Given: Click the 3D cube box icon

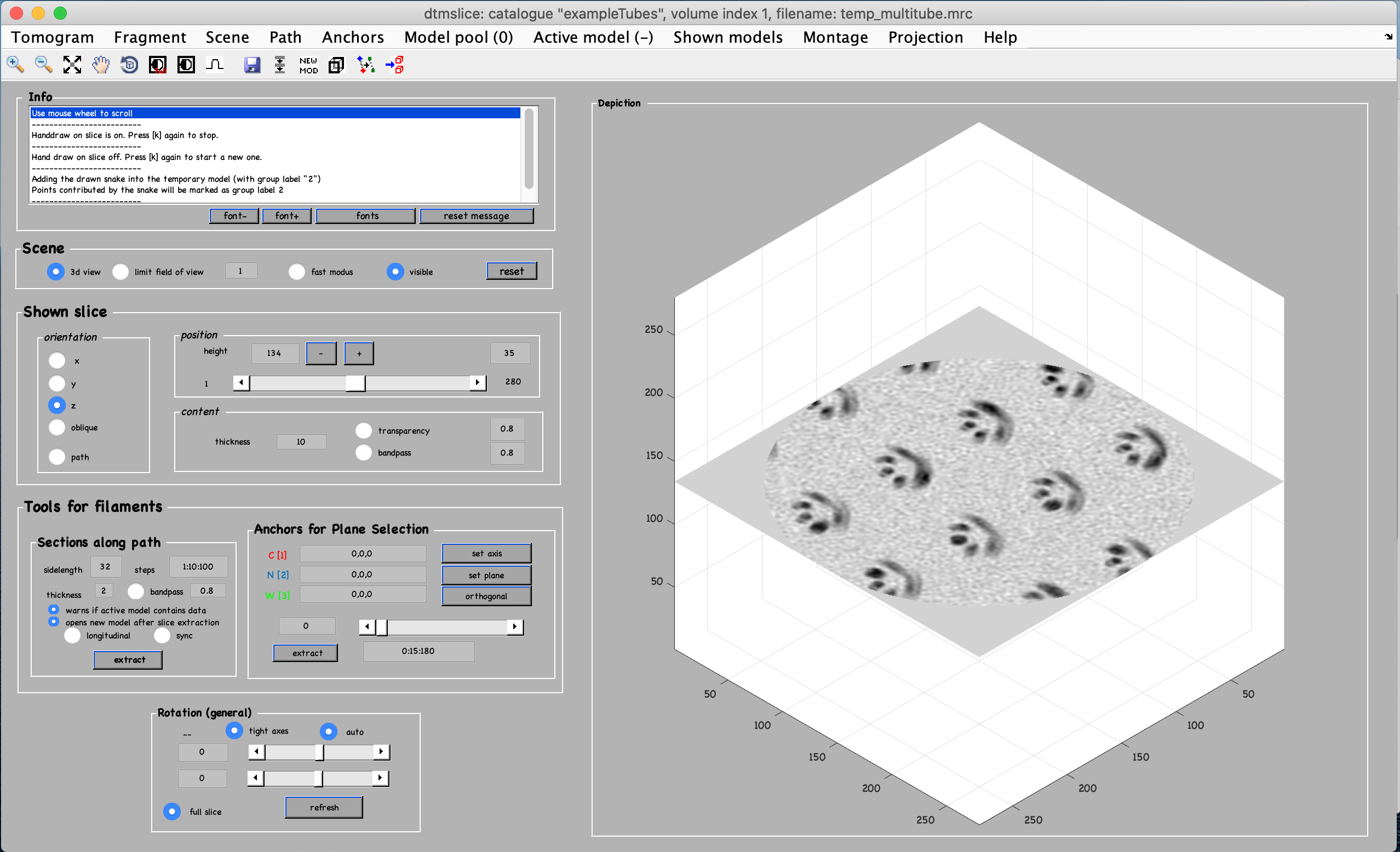Looking at the screenshot, I should [x=337, y=65].
